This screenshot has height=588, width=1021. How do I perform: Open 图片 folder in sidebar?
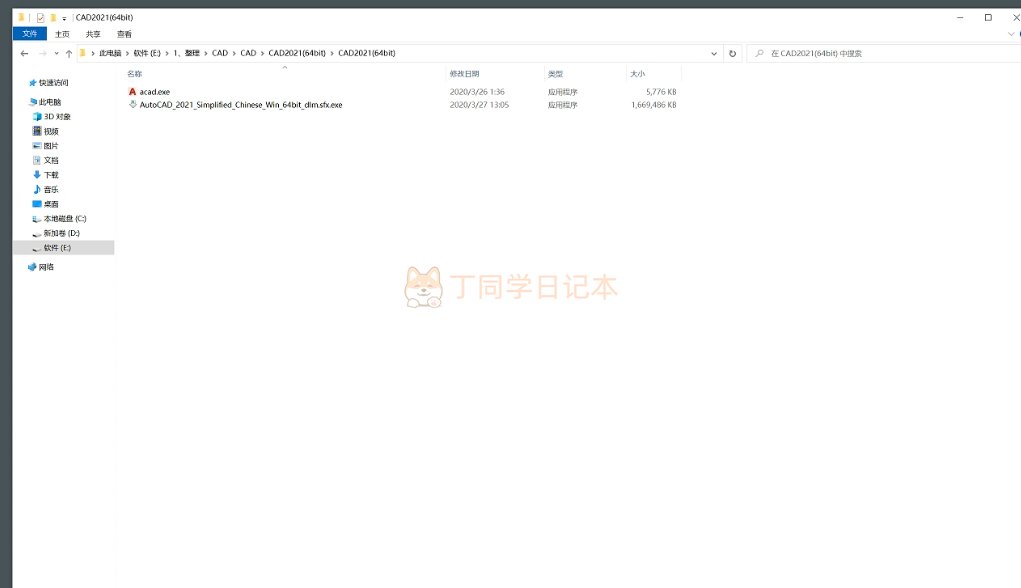pos(51,146)
